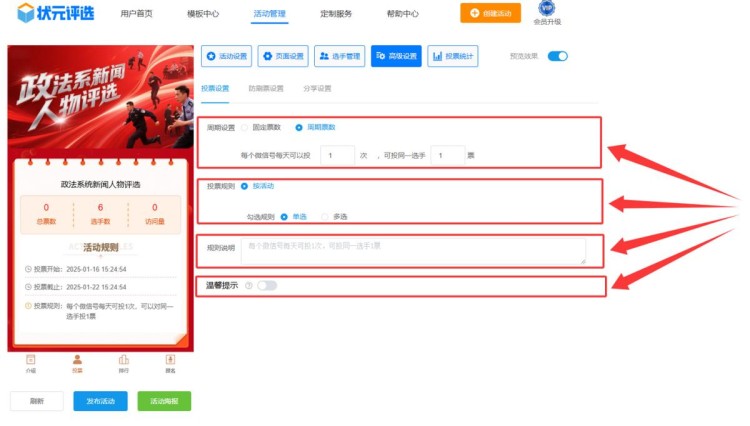Select the 单选 radio option
The height and width of the screenshot is (426, 750).
(x=285, y=216)
